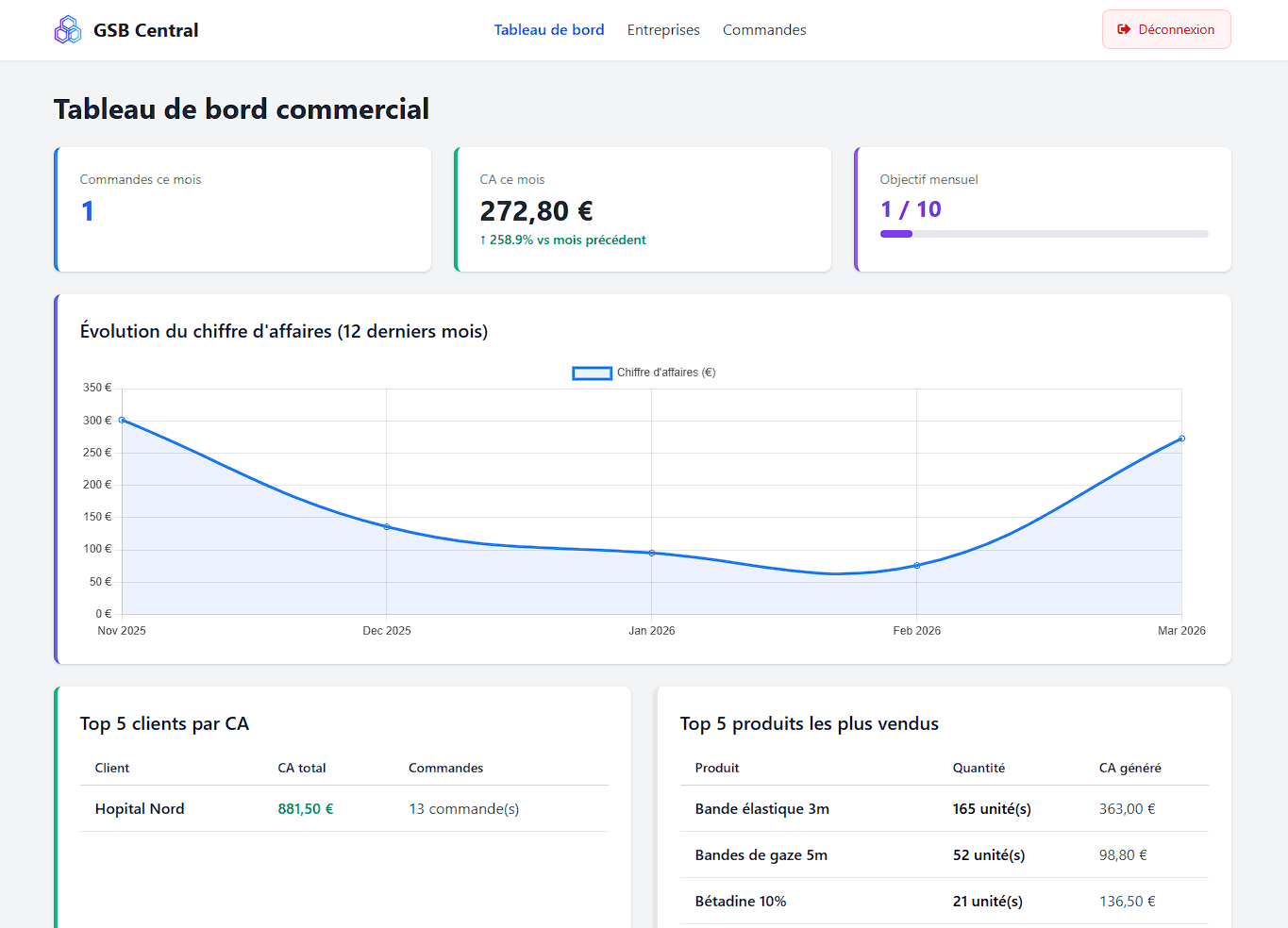Viewport: 1288px width, 928px height.
Task: Select the Hopital Nord client row
Action: click(344, 809)
